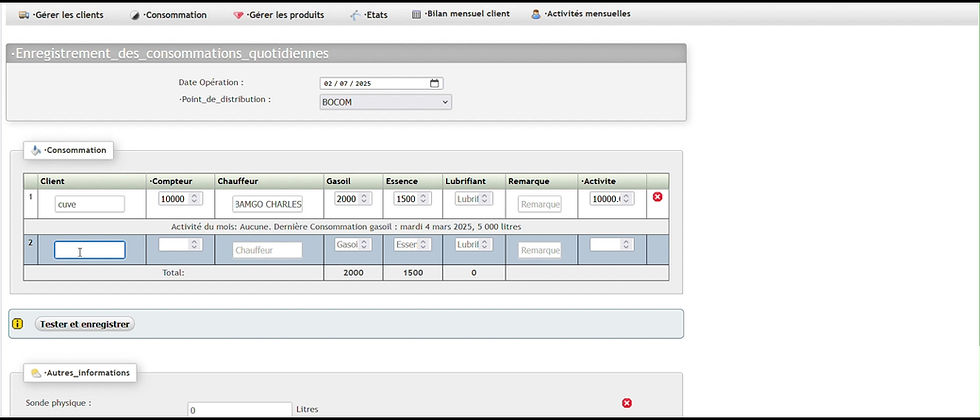Adjust the row 2 Lubrifiant spinner arrows
980x420 pixels.
485,244
